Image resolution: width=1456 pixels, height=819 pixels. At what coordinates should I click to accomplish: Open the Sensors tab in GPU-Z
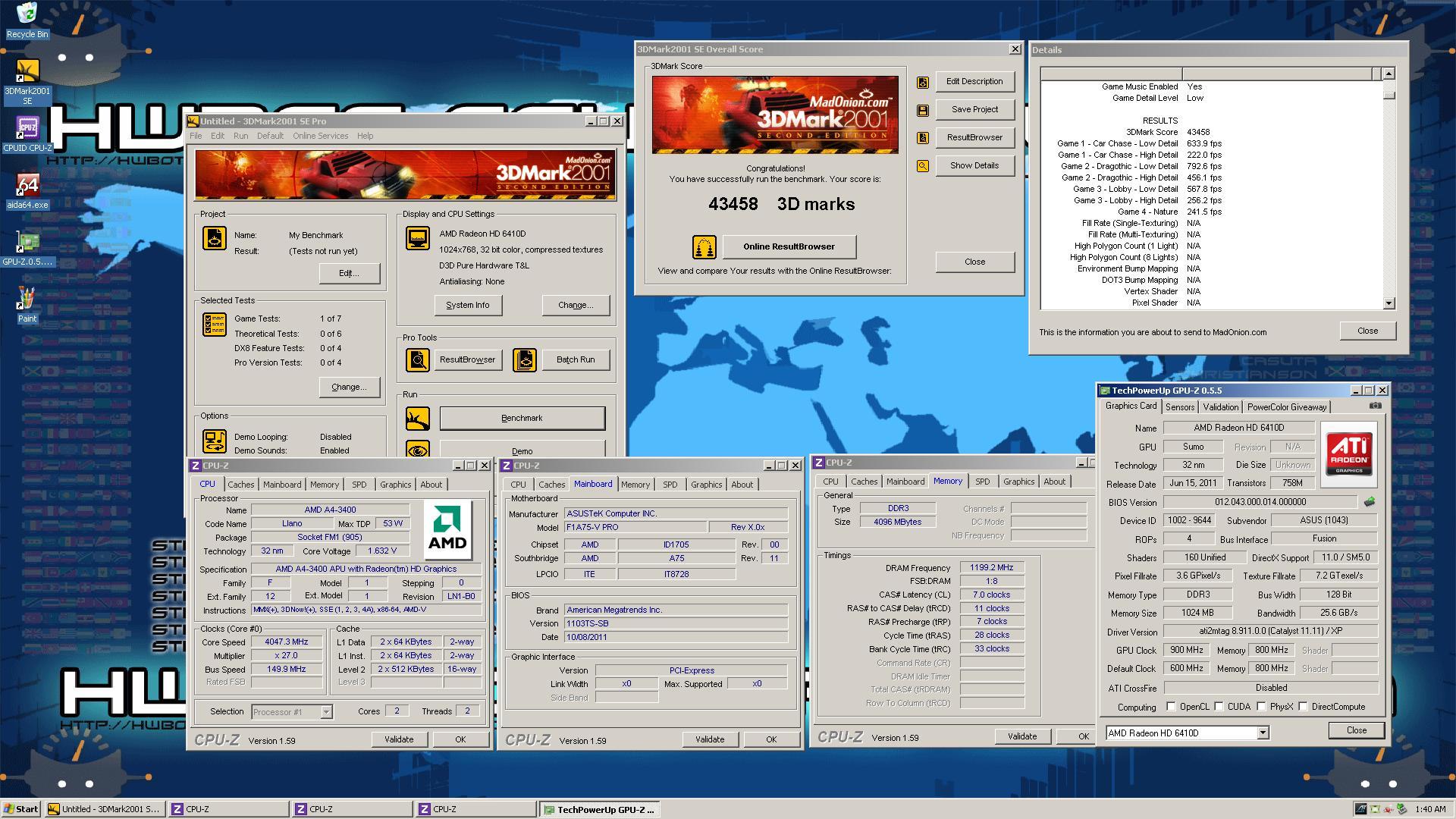(x=1180, y=407)
